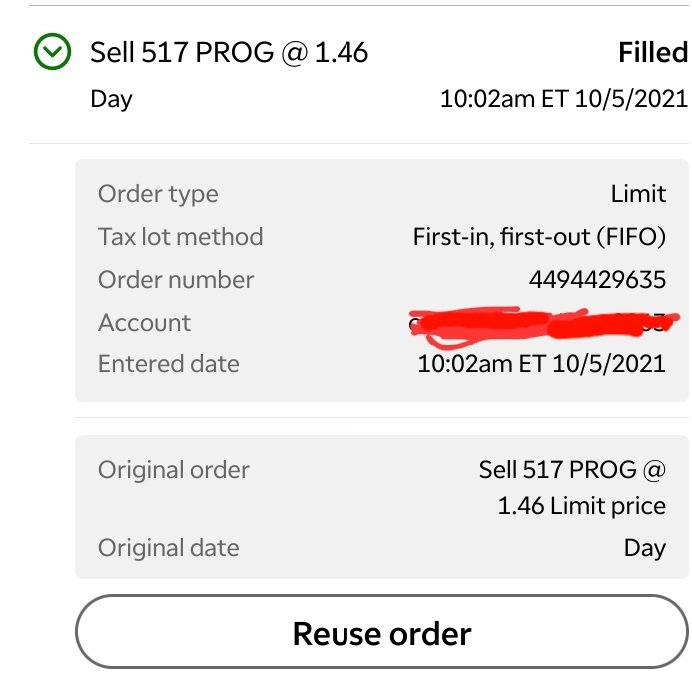Tap the Reuse order button
Image resolution: width=692 pixels, height=690 pixels.
click(382, 632)
